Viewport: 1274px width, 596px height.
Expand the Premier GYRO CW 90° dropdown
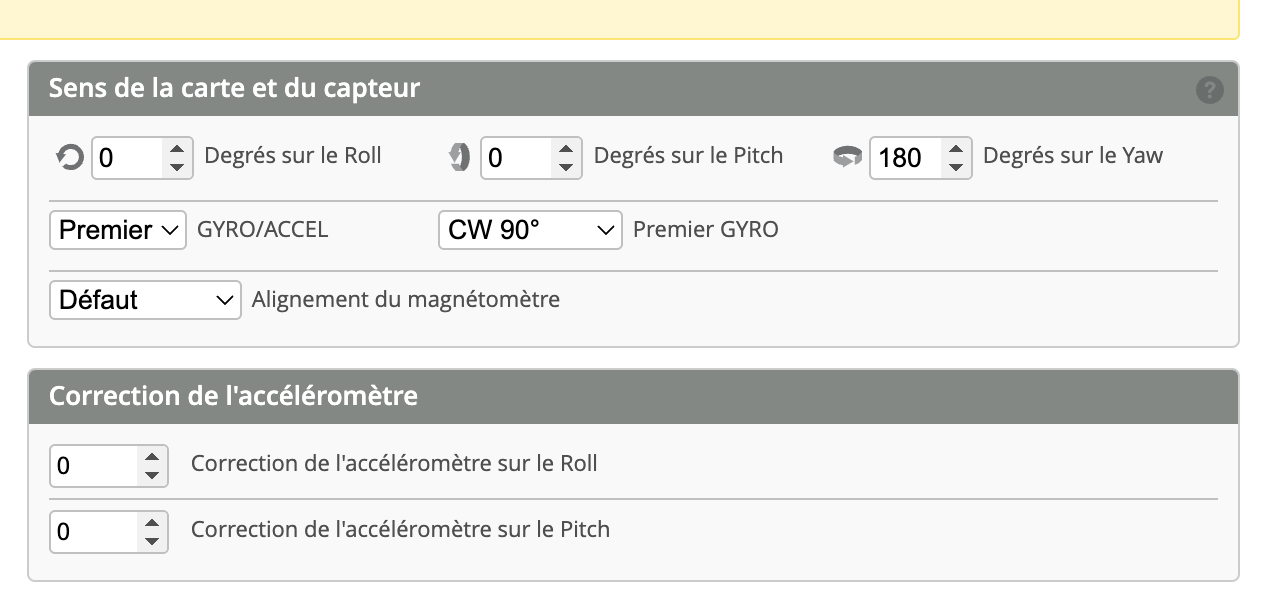[x=530, y=230]
